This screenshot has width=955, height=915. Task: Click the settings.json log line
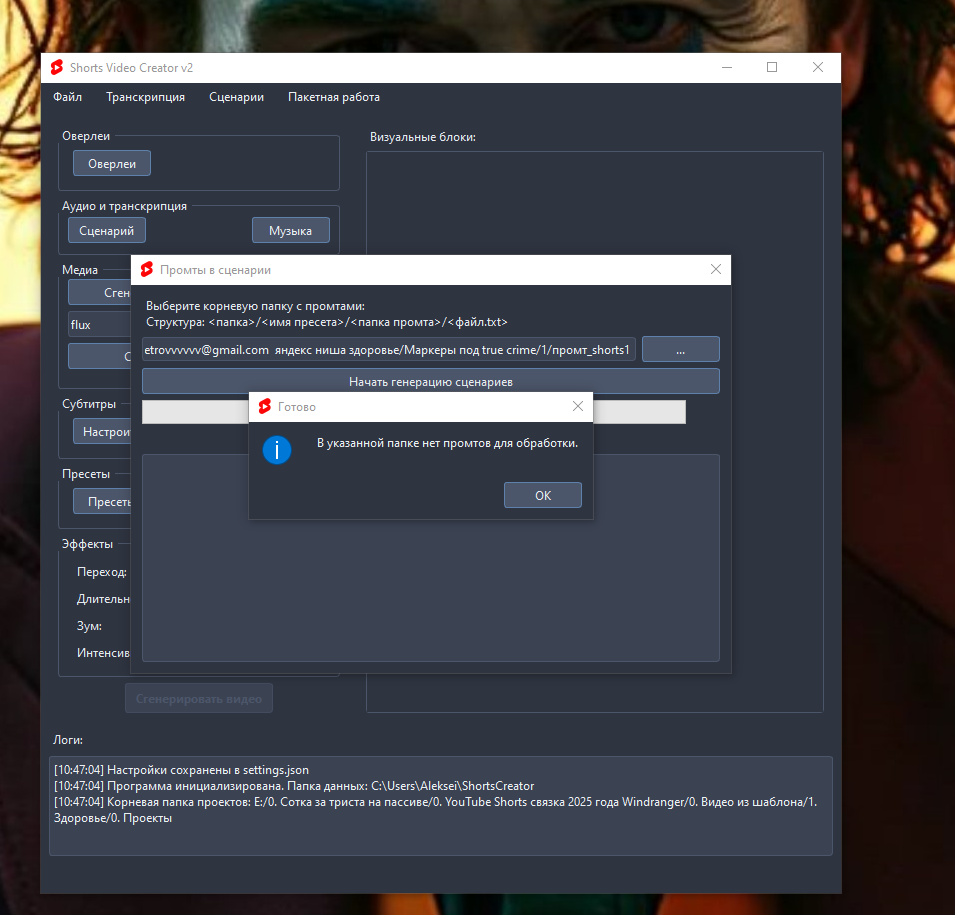pyautogui.click(x=181, y=769)
